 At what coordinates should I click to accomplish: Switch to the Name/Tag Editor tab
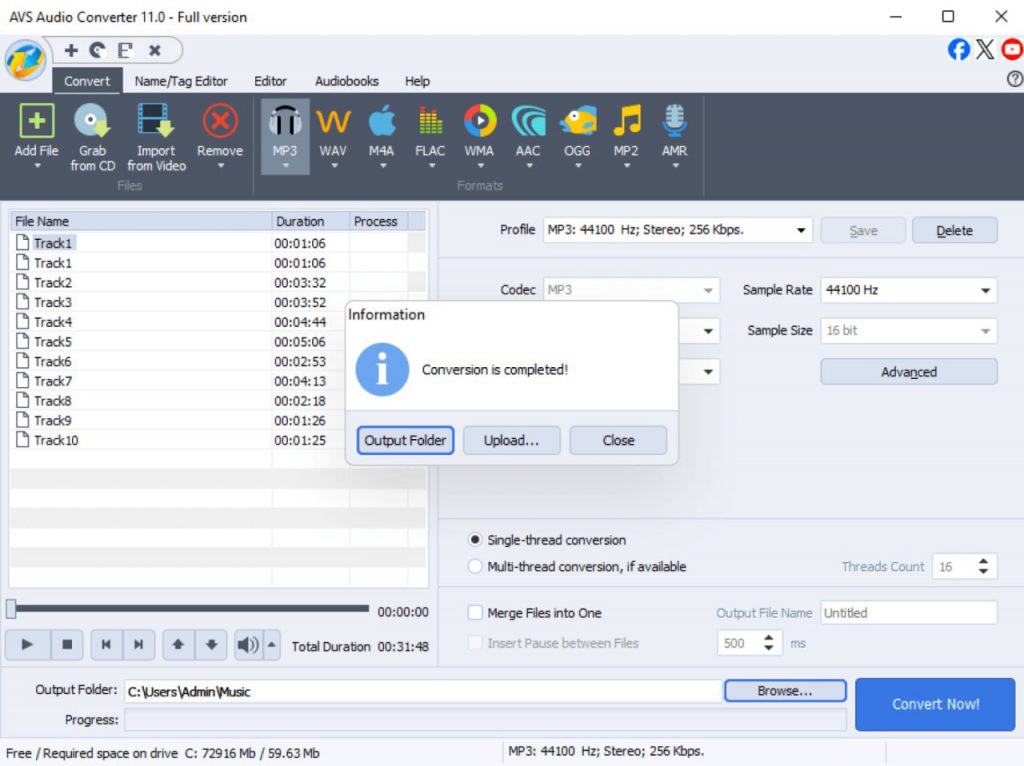pyautogui.click(x=181, y=81)
